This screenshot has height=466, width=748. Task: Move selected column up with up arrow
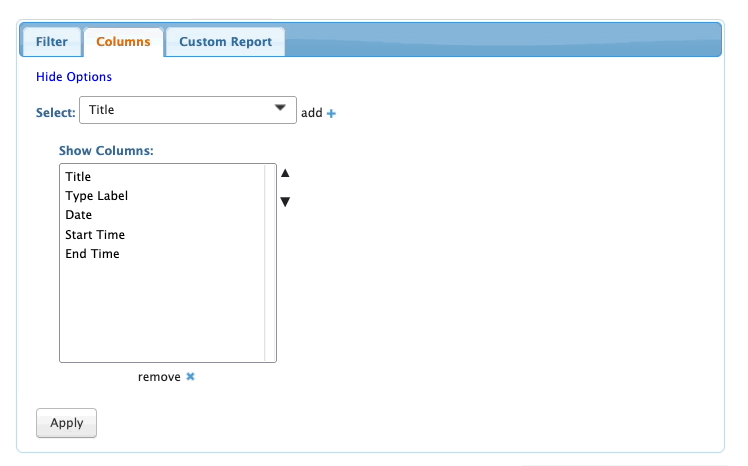(x=285, y=173)
